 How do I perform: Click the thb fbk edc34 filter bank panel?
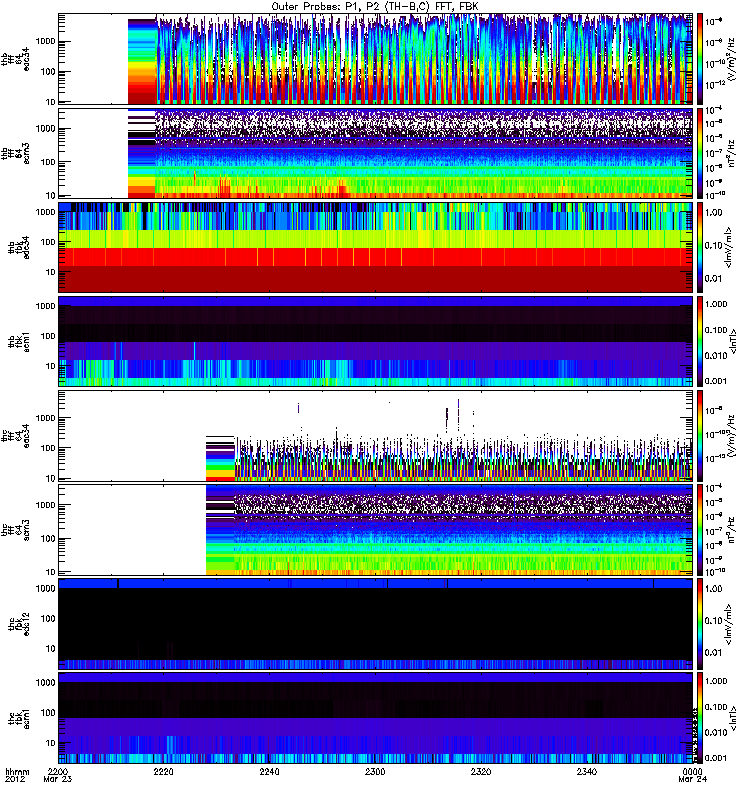coord(375,247)
